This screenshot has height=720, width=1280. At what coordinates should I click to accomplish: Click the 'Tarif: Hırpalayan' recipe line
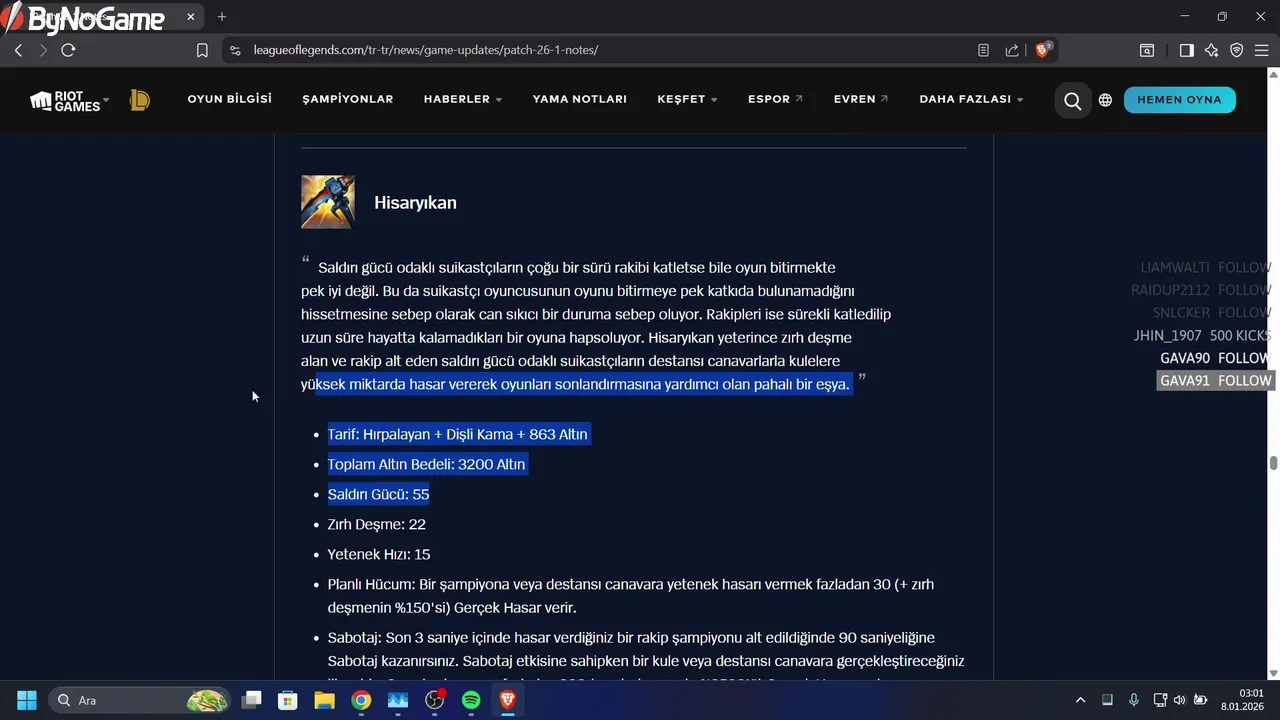pos(458,434)
